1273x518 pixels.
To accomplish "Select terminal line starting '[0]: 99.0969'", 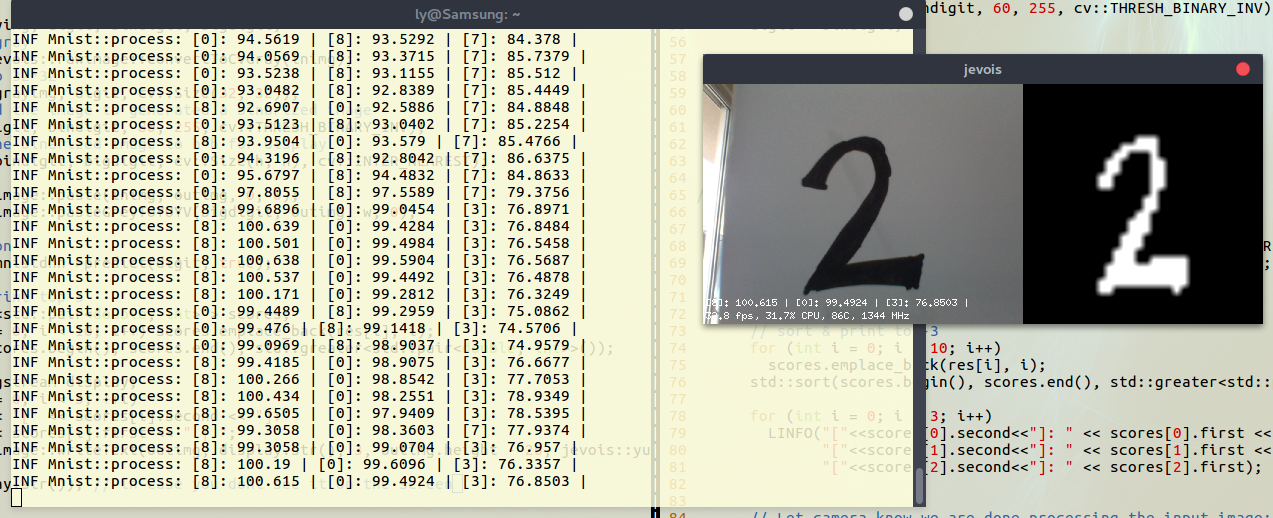I will 298,345.
